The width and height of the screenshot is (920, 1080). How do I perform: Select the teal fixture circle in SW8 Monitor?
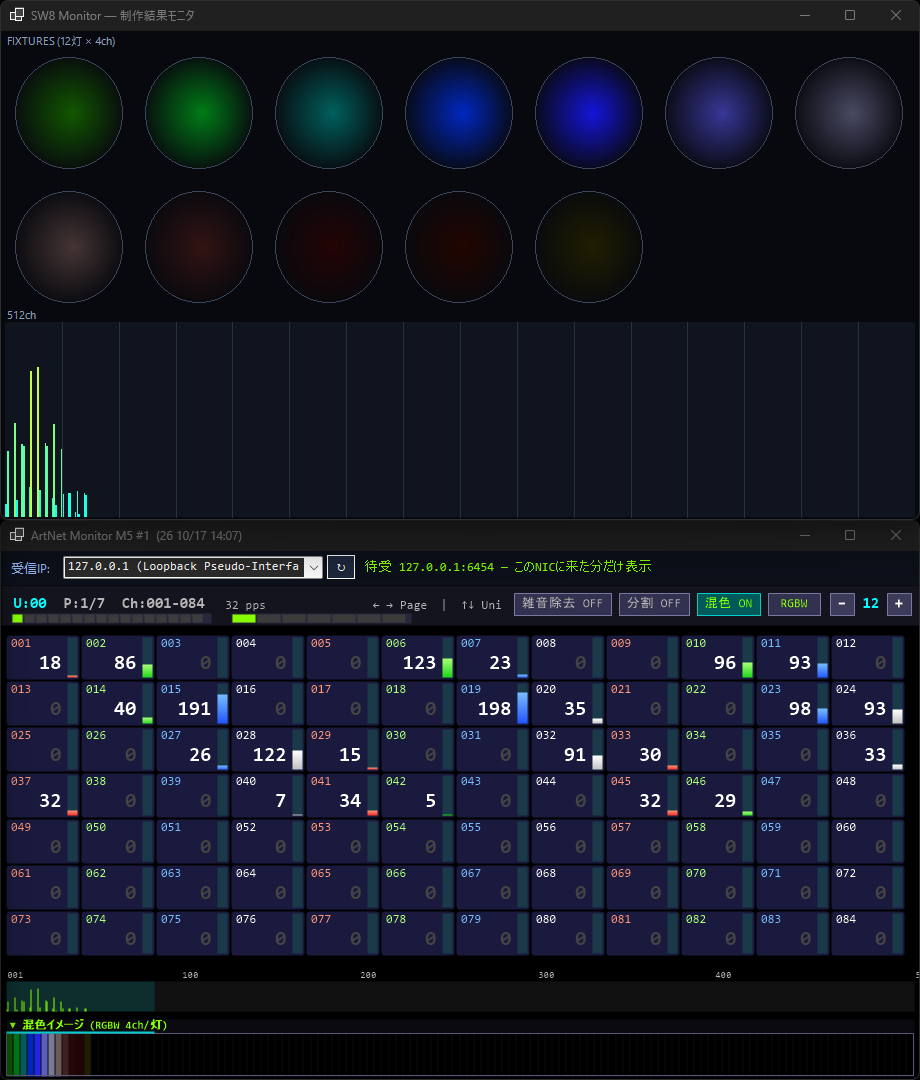[x=329, y=113]
